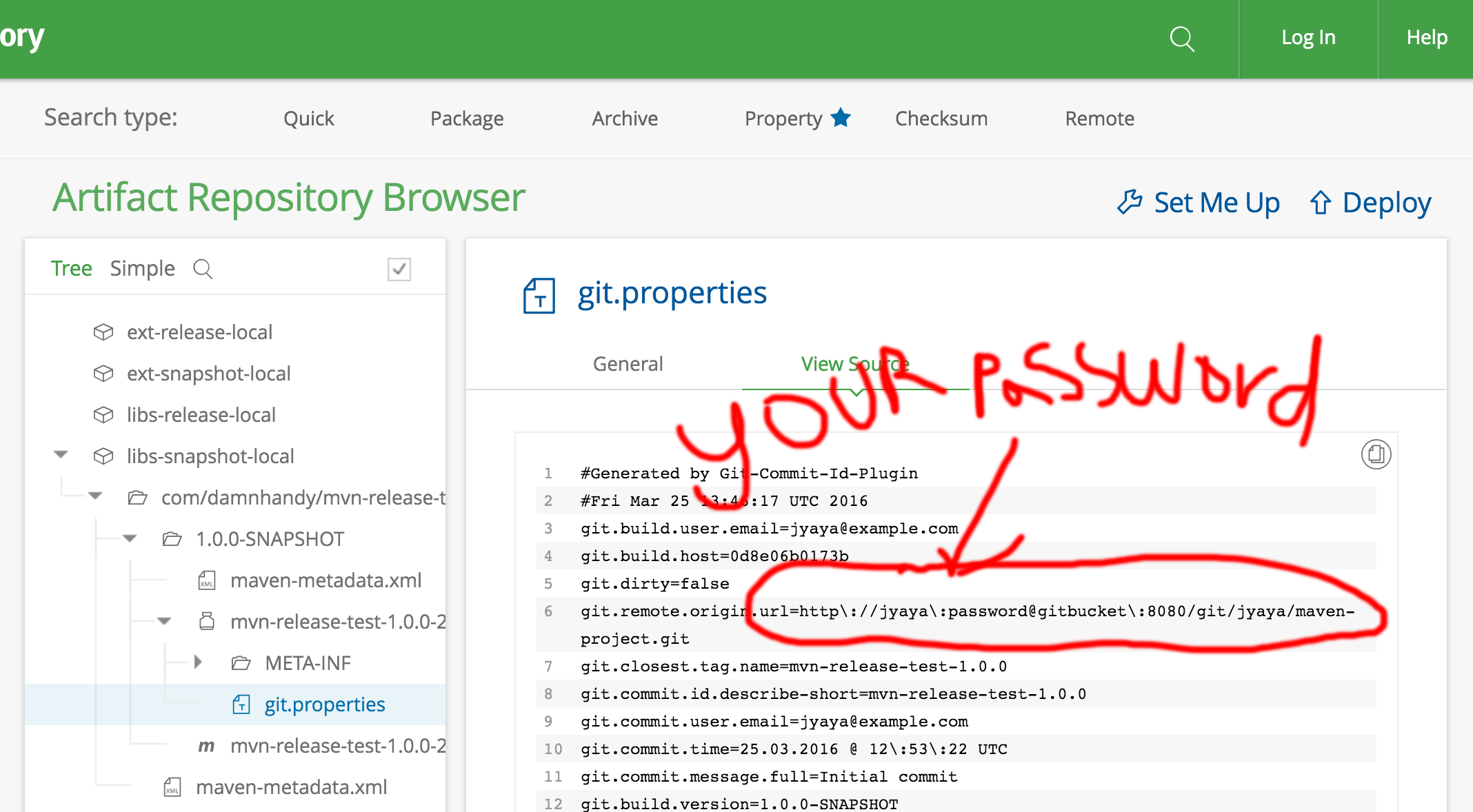
Task: Choose Quick search type
Action: click(309, 119)
